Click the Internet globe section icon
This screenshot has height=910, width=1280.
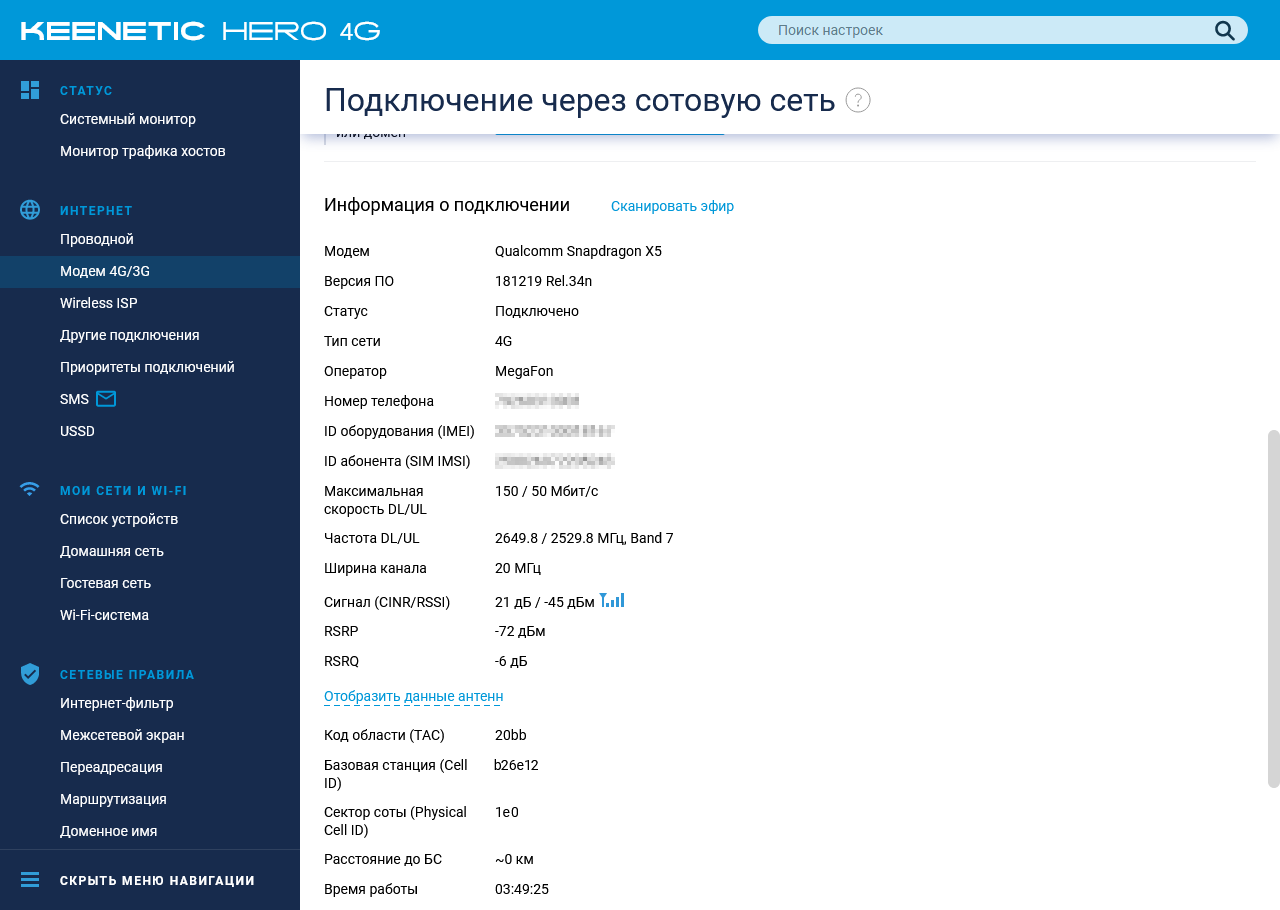pyautogui.click(x=30, y=210)
